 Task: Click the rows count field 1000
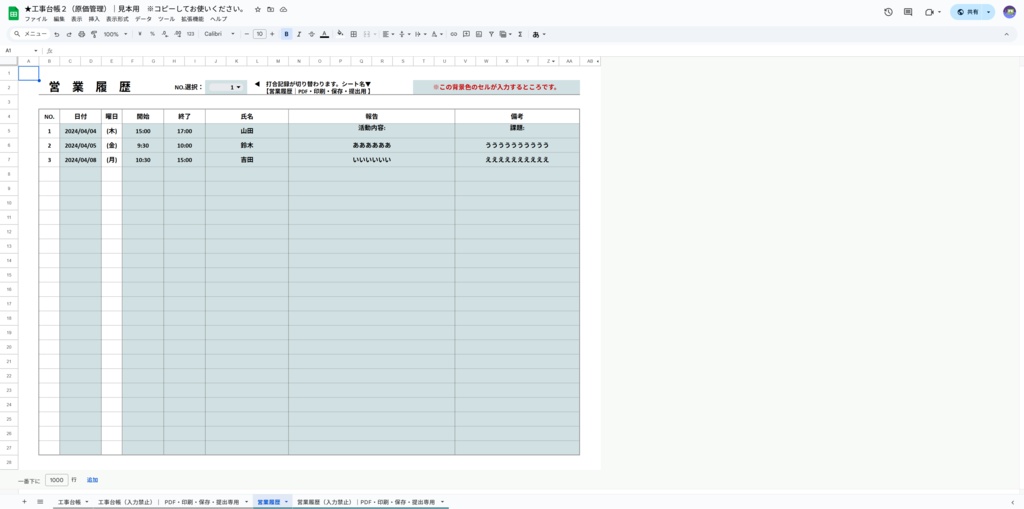coord(57,480)
